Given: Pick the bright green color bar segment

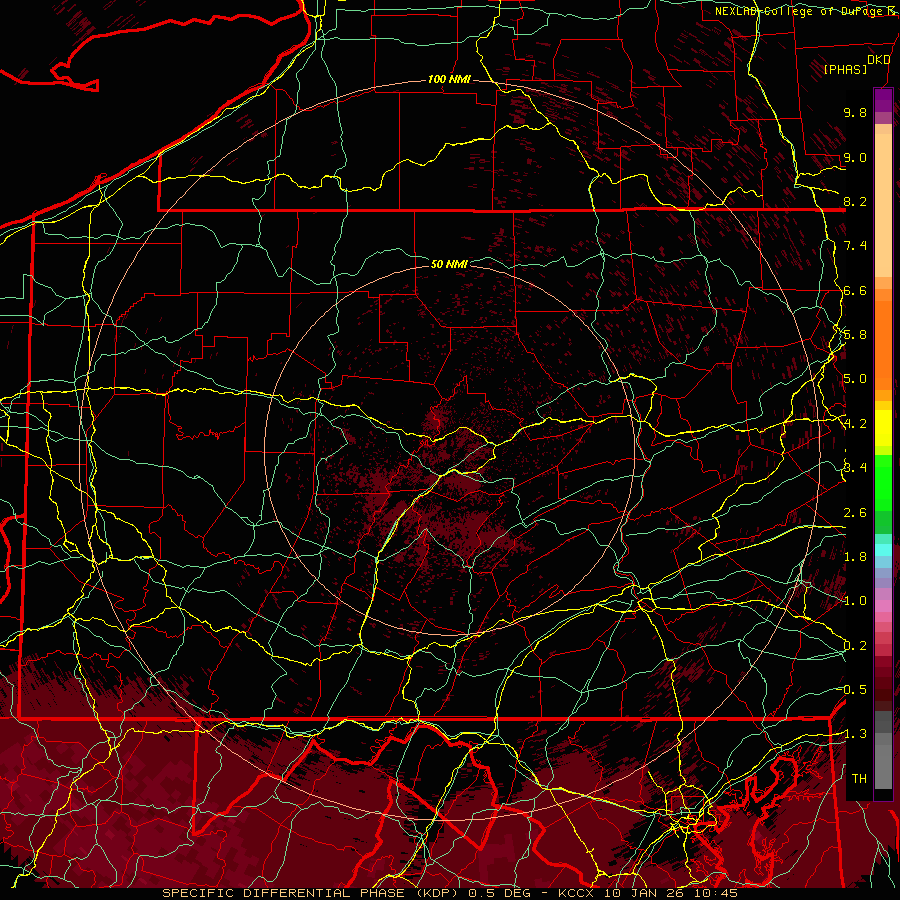Looking at the screenshot, I should coord(883,482).
